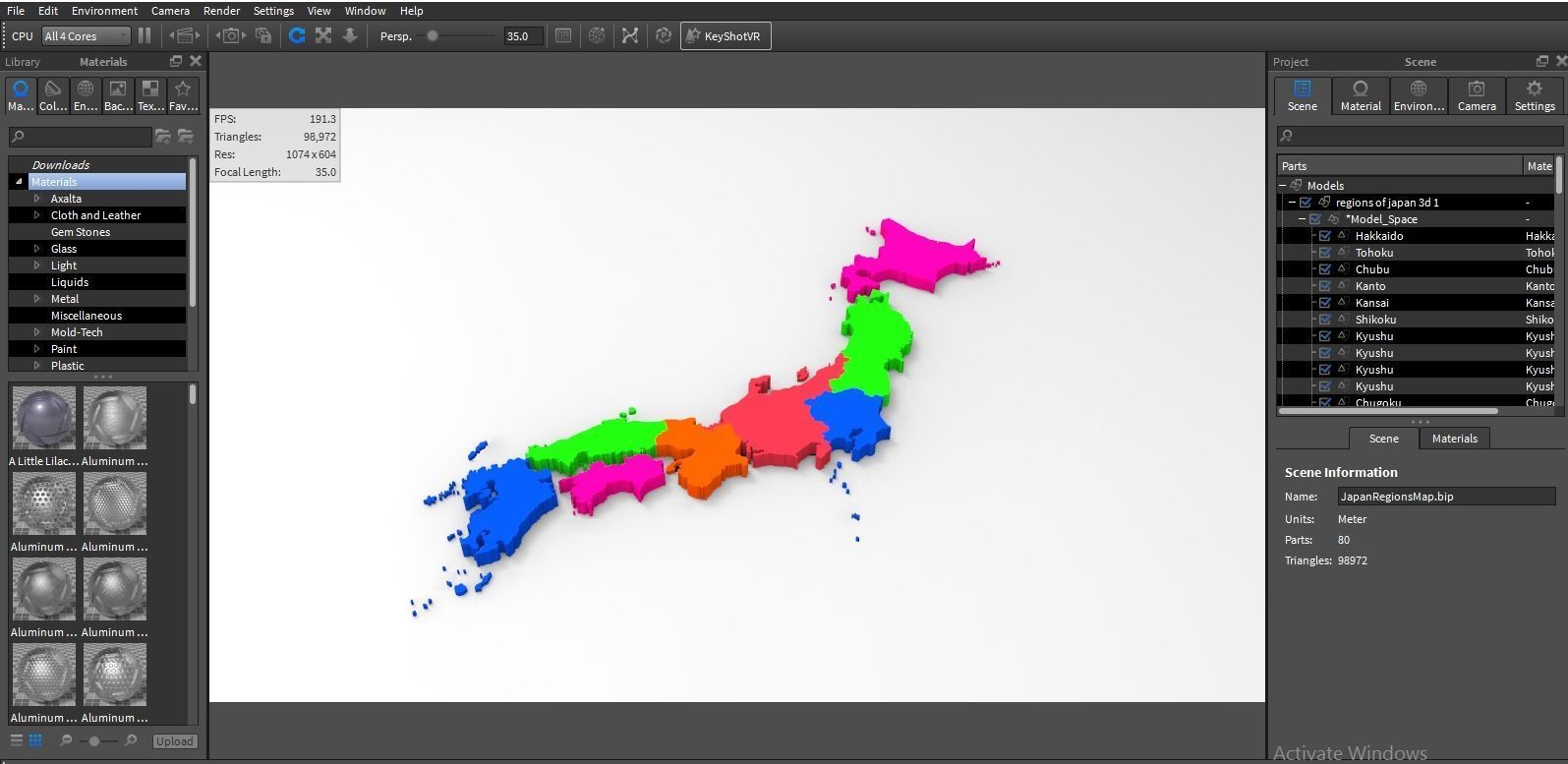
Task: Select the A Little Lilac material thumbnail
Action: pyautogui.click(x=44, y=418)
